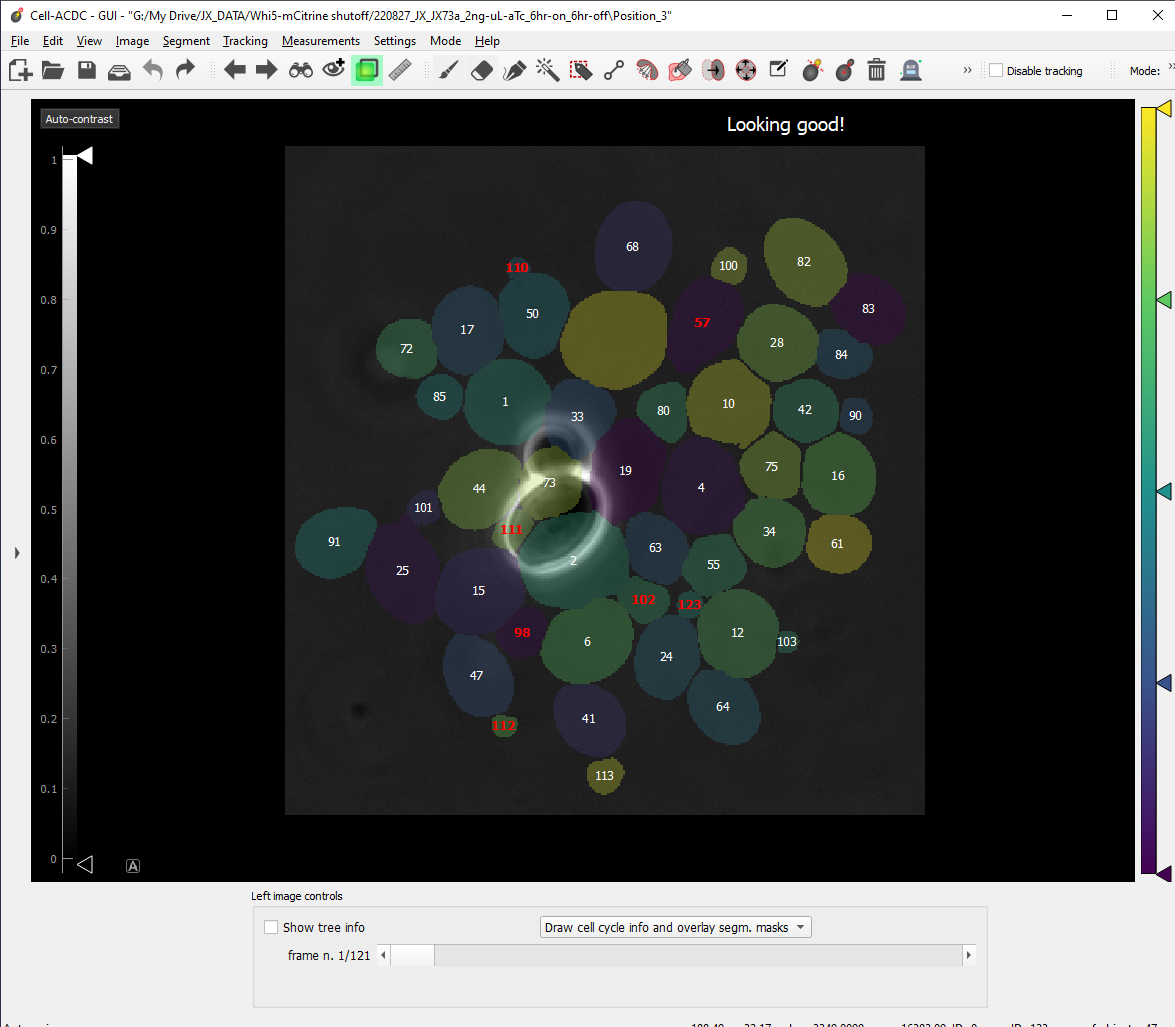1175x1027 pixels.
Task: Open the Draw cell cycle info dropdown
Action: coord(675,927)
